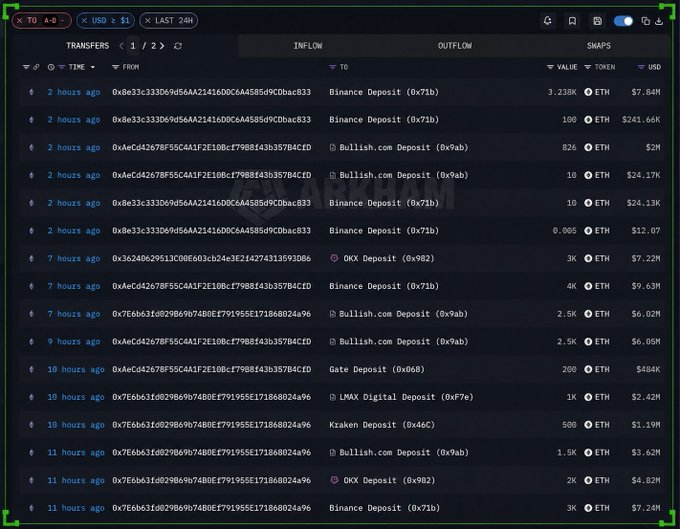Viewport: 680px width, 529px height.
Task: Refresh the transfers list
Action: pyautogui.click(x=178, y=46)
